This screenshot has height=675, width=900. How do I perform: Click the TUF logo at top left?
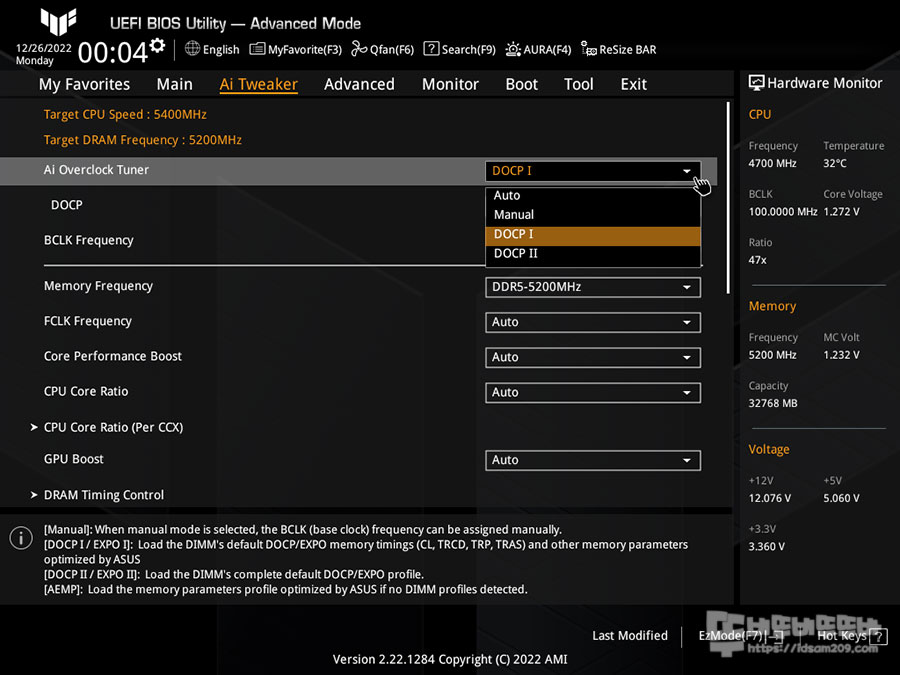coord(59,21)
